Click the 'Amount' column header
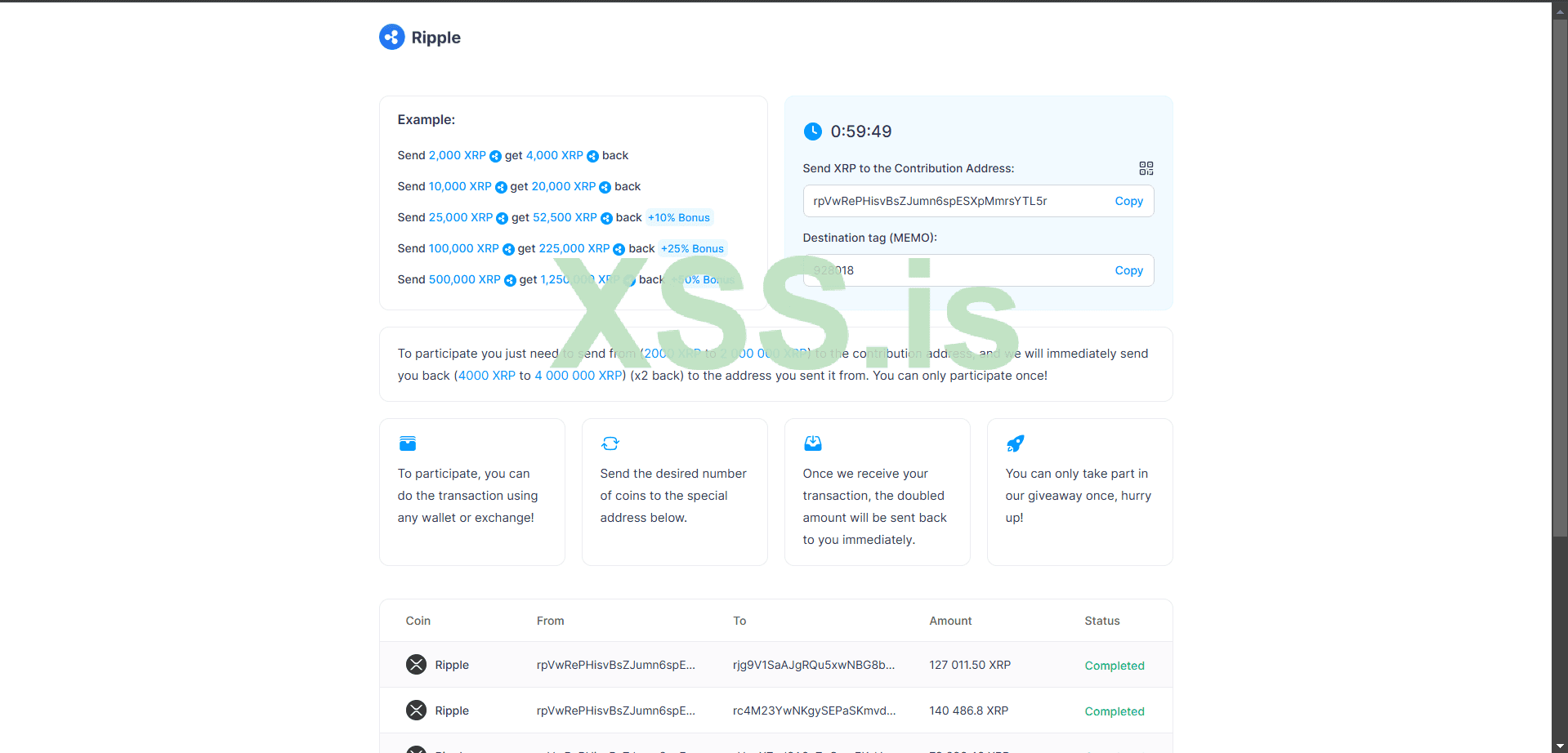This screenshot has height=753, width=1568. tap(950, 621)
